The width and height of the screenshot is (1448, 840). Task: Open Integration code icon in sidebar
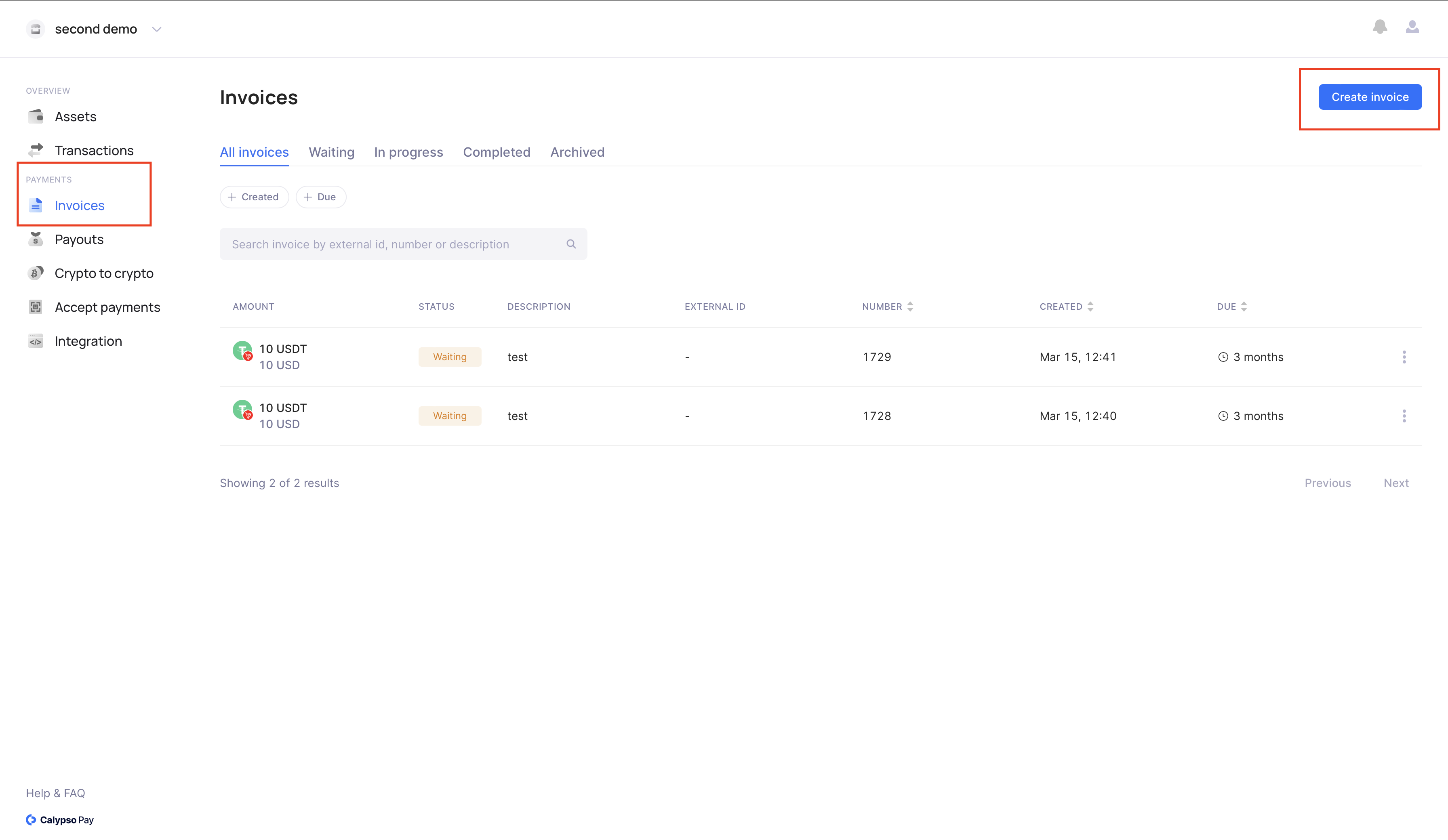[36, 341]
